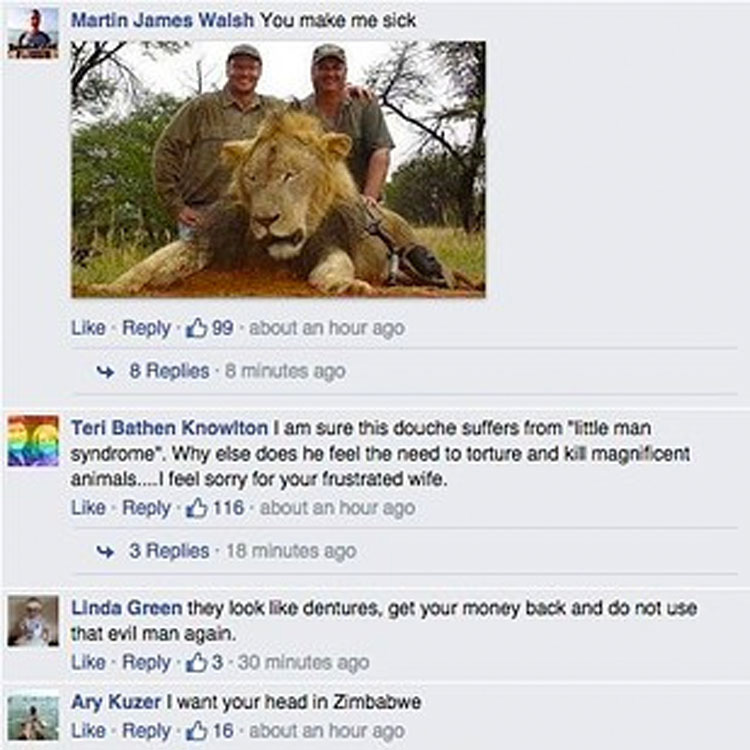Expand the 8 Replies thread

point(169,371)
